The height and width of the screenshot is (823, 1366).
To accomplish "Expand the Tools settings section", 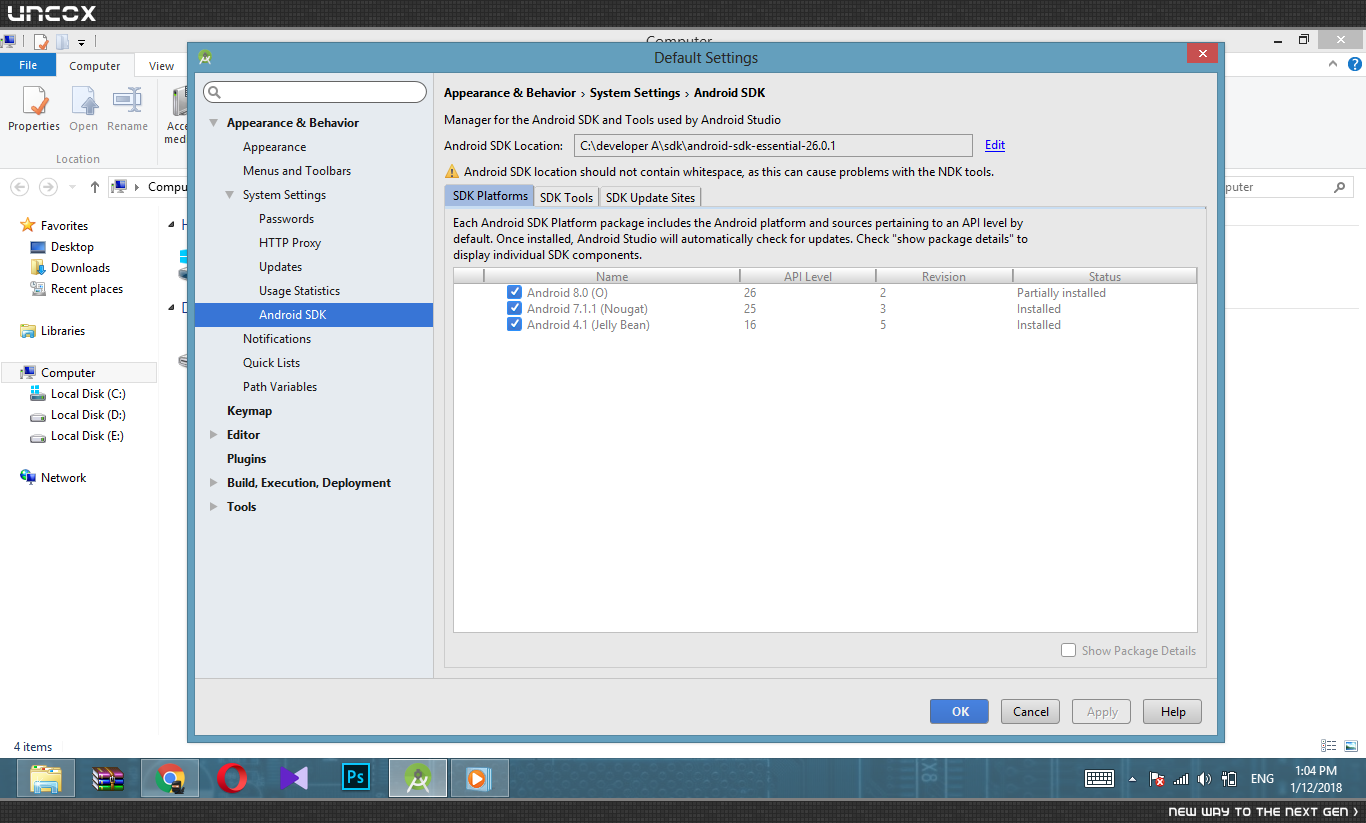I will pyautogui.click(x=214, y=507).
